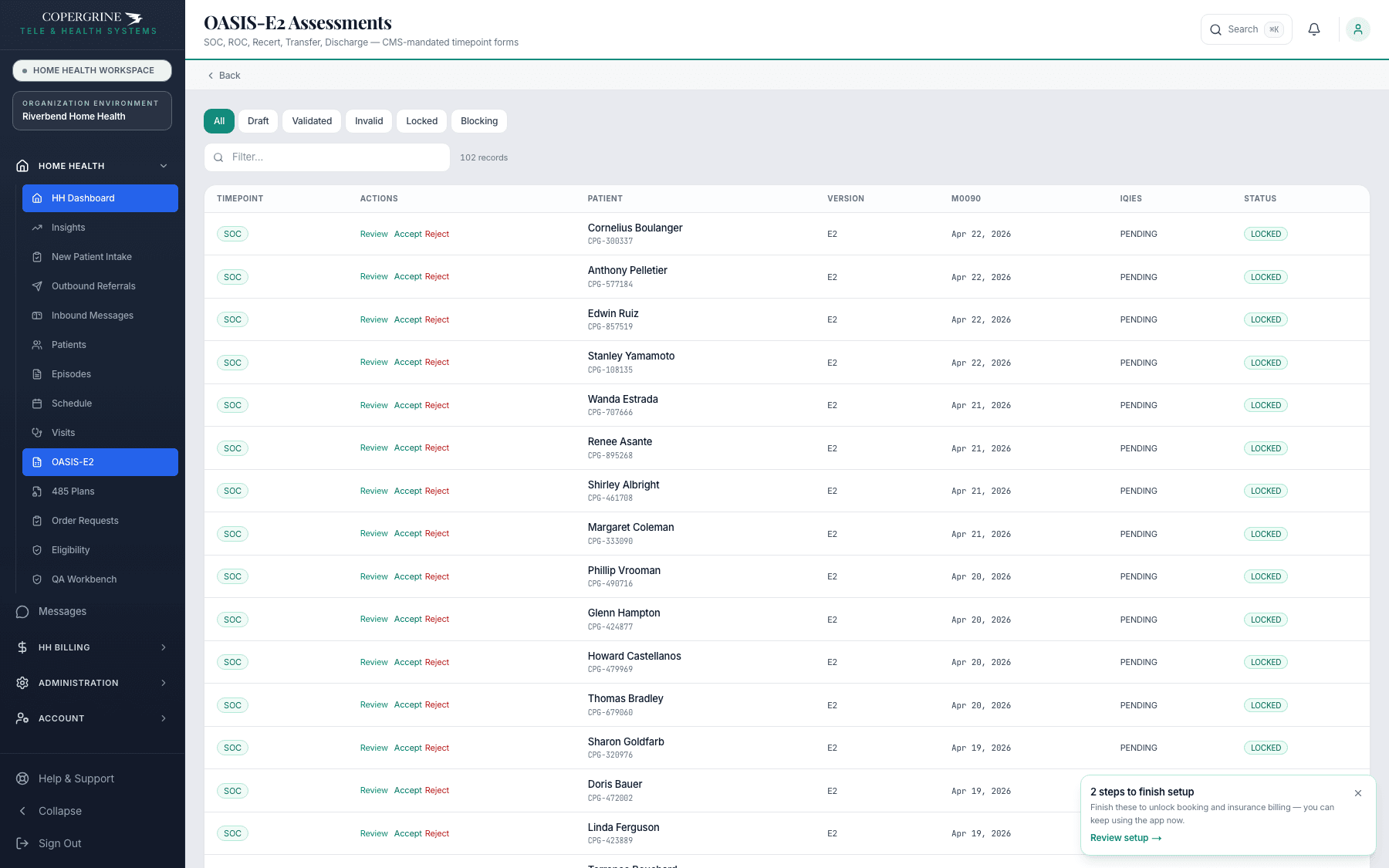Collapse the sidebar using the Collapse control

coord(50,811)
